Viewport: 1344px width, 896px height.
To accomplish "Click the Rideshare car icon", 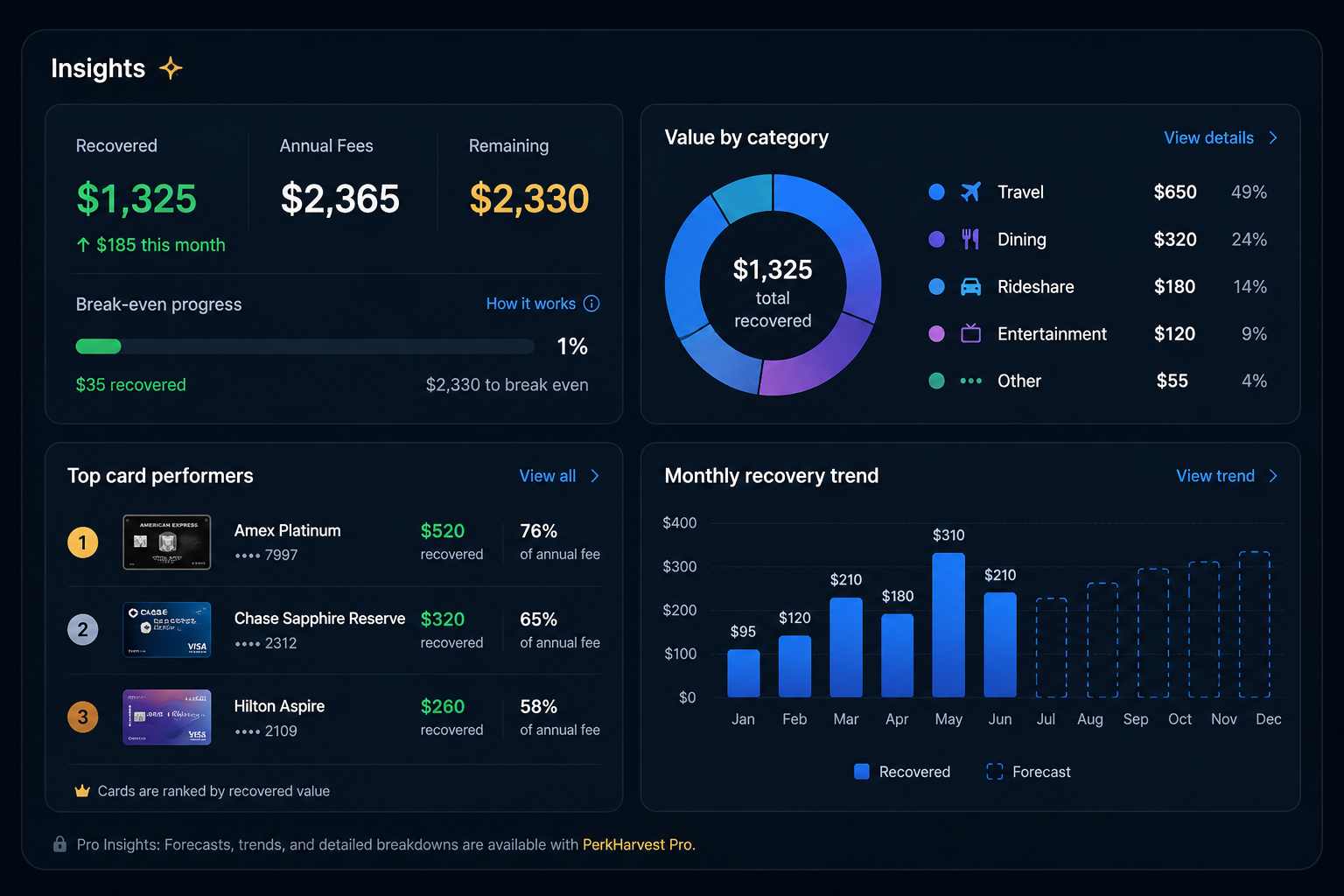I will tap(970, 286).
